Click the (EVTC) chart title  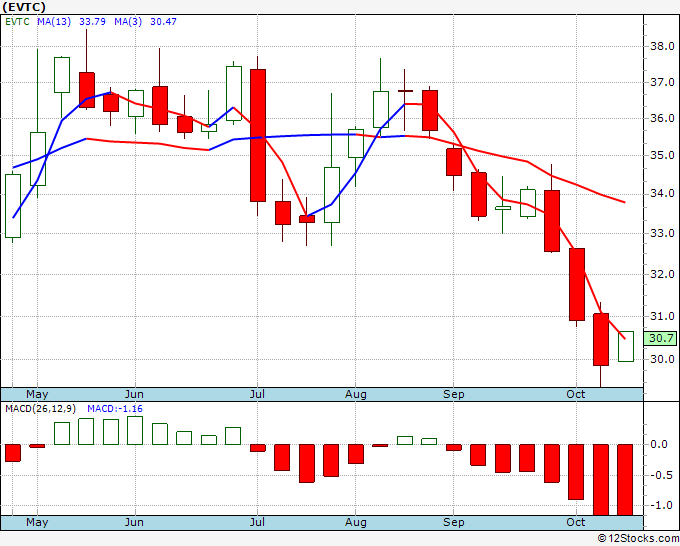[x=23, y=7]
